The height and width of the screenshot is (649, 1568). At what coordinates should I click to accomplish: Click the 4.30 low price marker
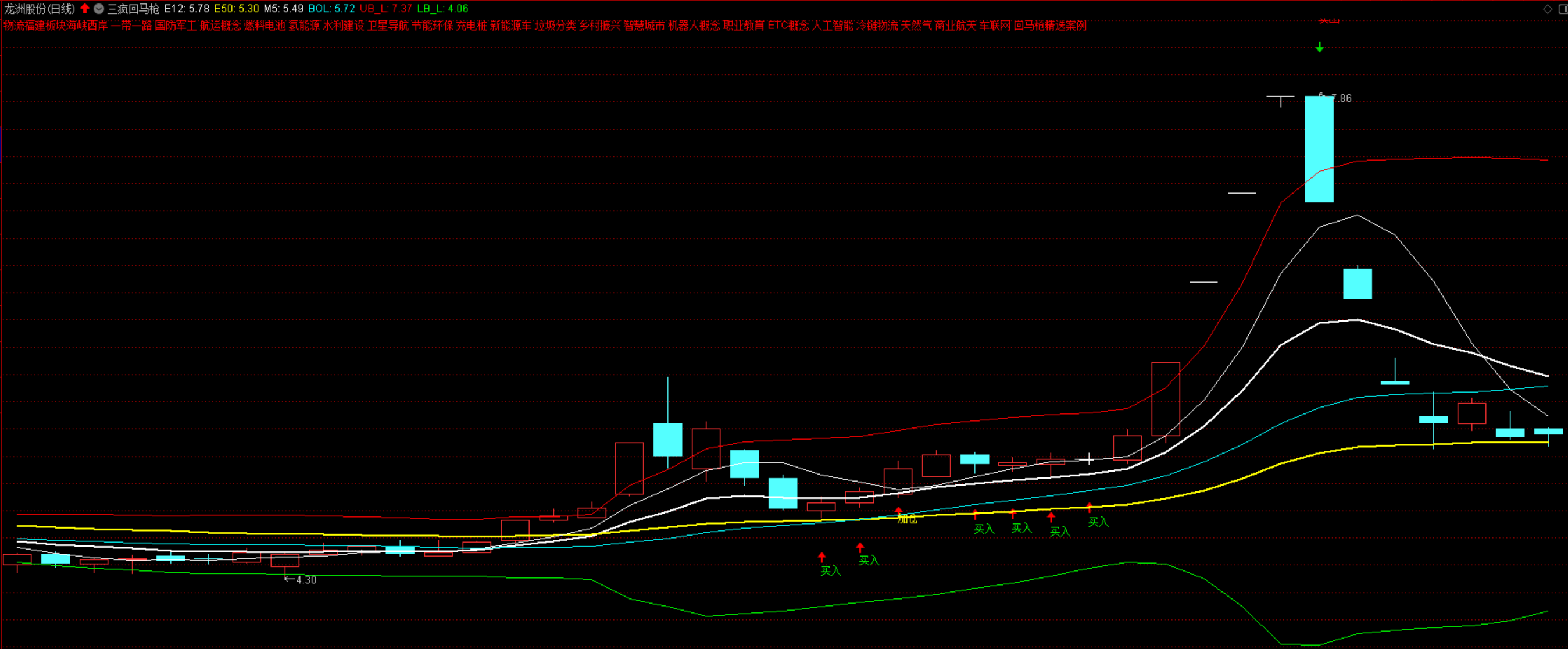point(306,580)
